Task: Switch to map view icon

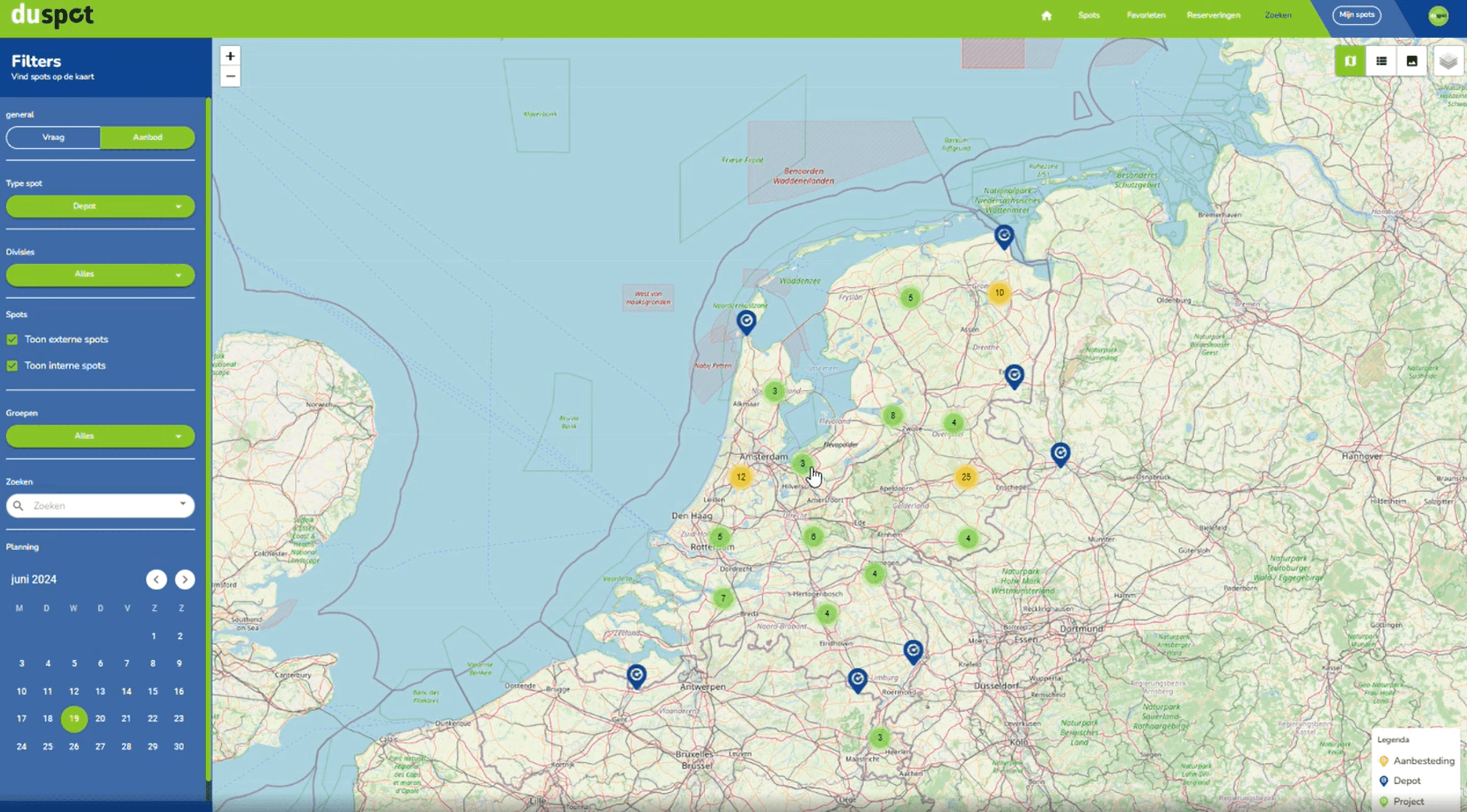Action: click(1350, 61)
